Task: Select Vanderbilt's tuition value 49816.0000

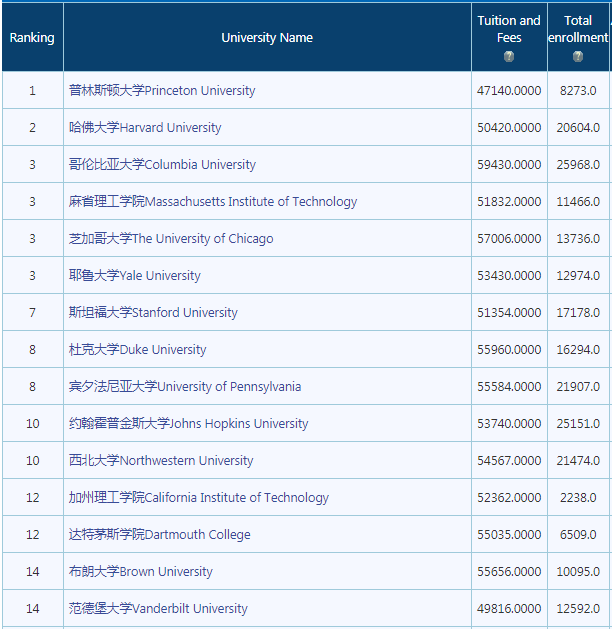Action: (x=509, y=609)
